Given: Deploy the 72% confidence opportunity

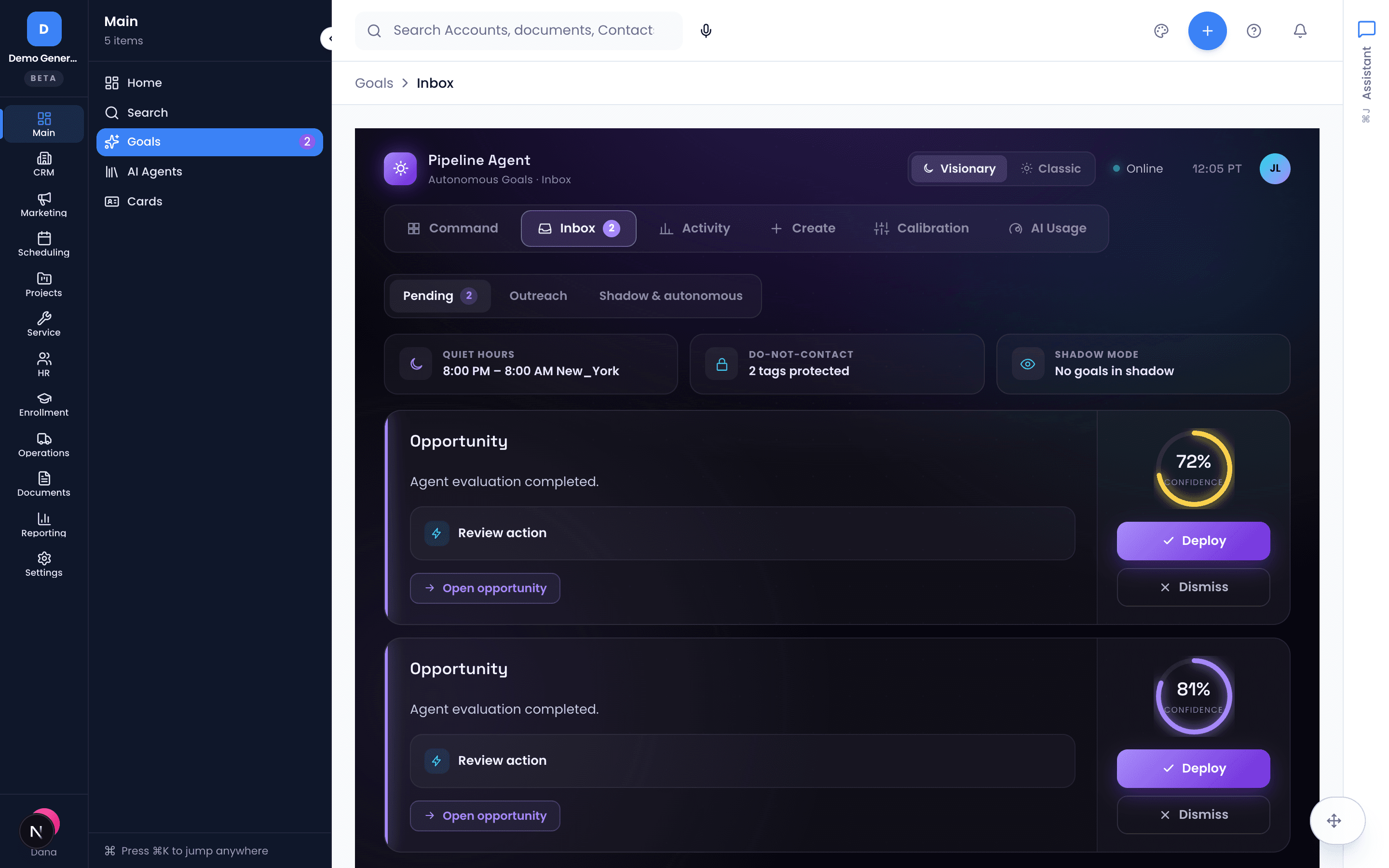Looking at the screenshot, I should pos(1193,541).
